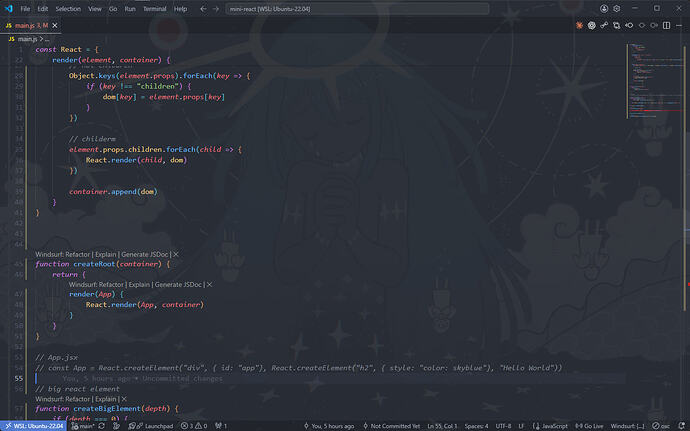This screenshot has height=431, width=690.
Task: Open changes with the compare icon in the editor toolbar
Action: [617, 26]
